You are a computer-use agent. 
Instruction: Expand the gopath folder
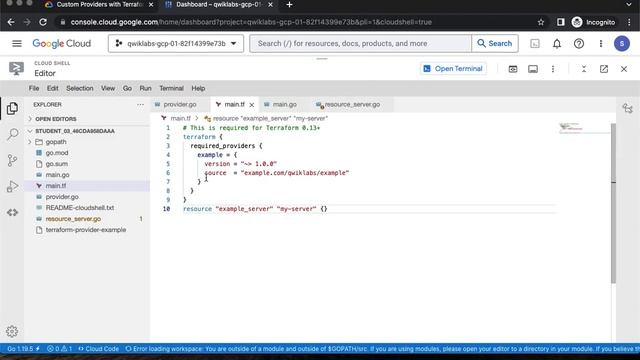[56, 142]
